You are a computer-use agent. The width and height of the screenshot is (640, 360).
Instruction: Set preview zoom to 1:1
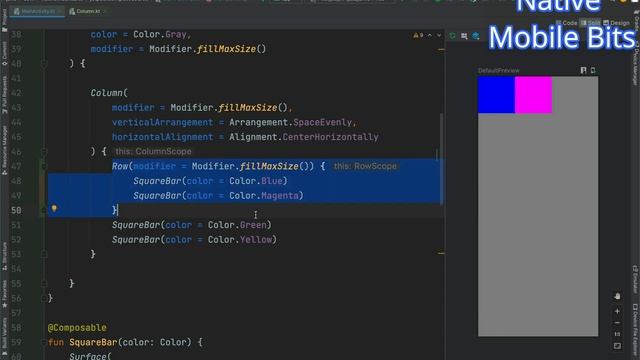click(x=617, y=334)
